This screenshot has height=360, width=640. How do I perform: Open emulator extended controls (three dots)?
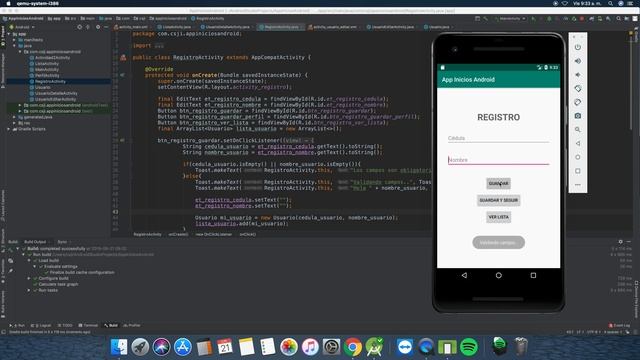[x=578, y=185]
